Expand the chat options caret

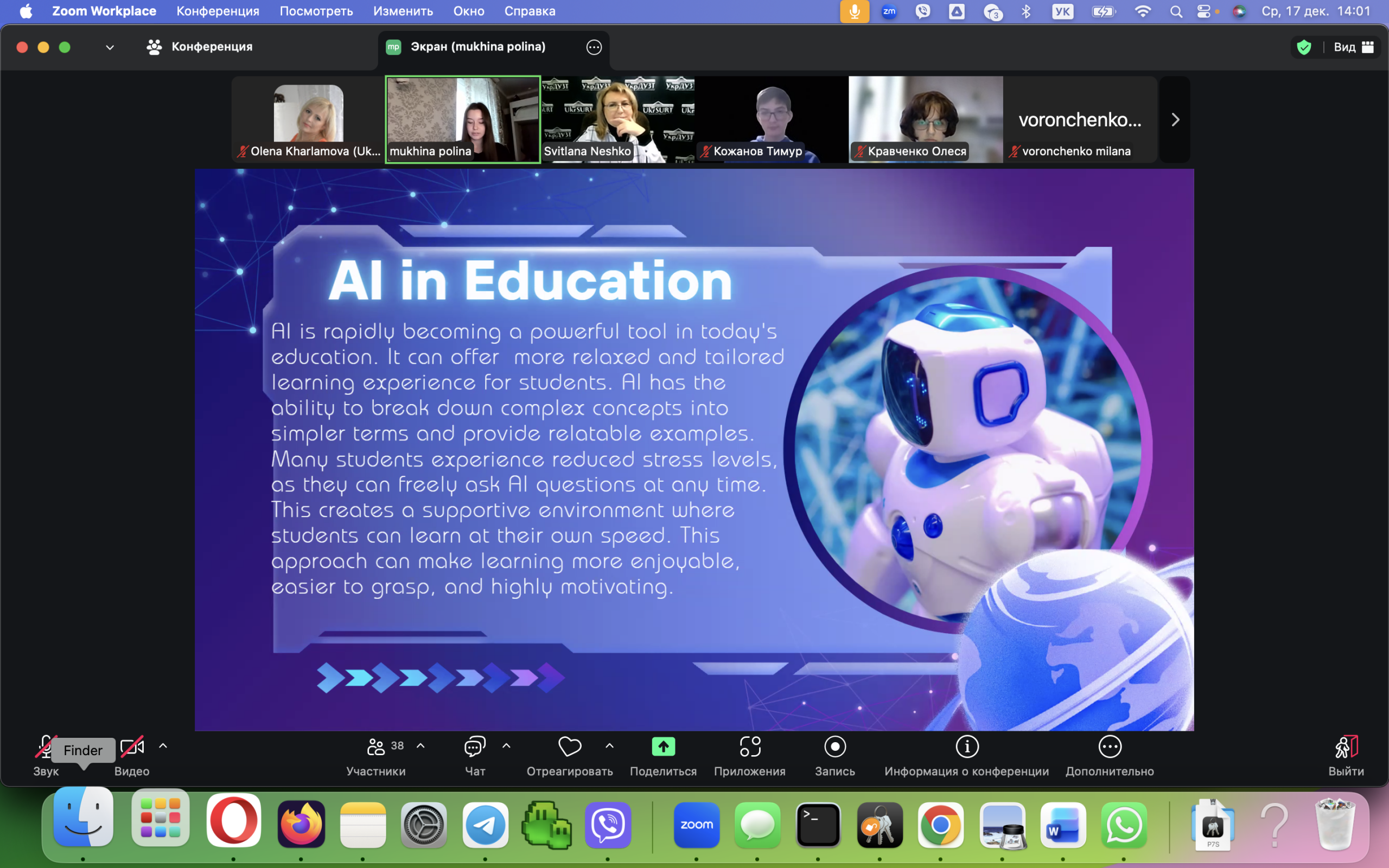point(506,746)
